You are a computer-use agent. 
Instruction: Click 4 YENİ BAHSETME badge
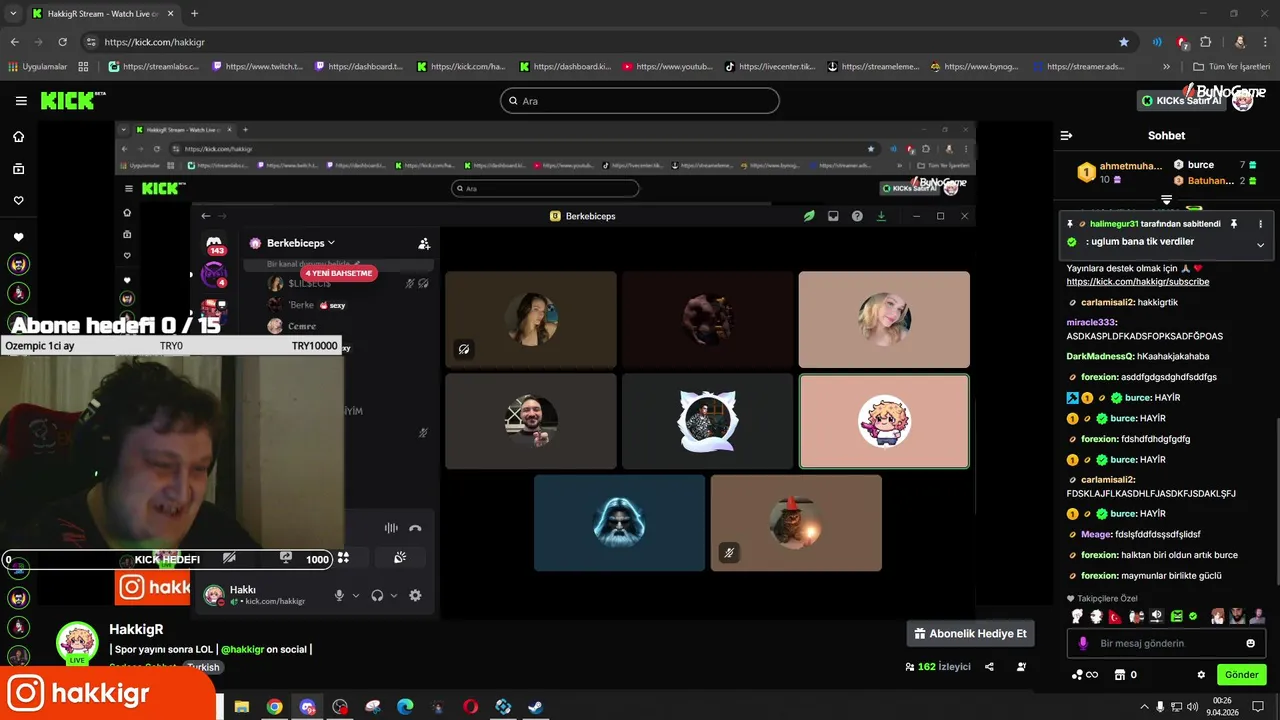pos(339,273)
